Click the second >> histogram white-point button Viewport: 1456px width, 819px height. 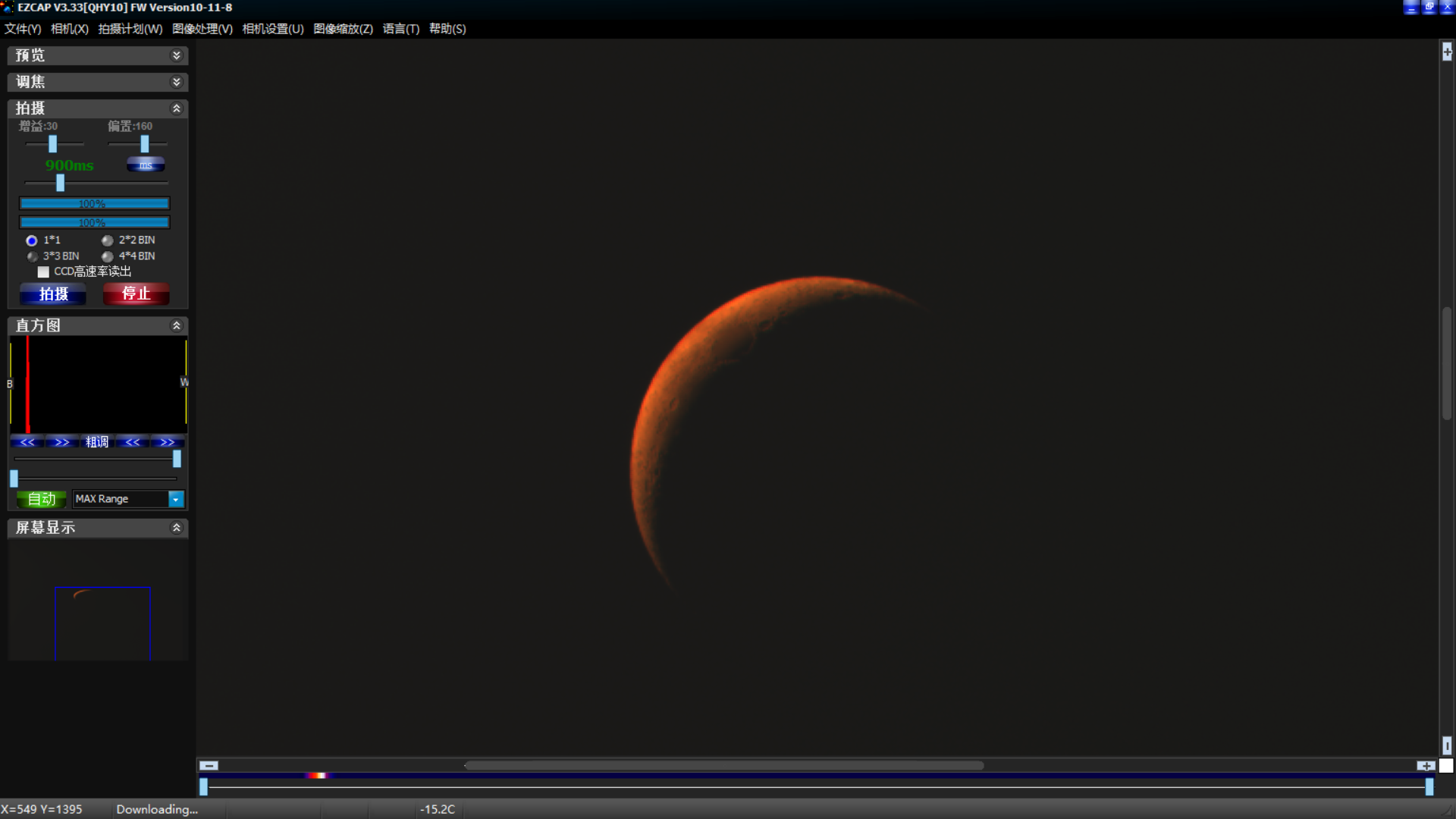[x=167, y=442]
